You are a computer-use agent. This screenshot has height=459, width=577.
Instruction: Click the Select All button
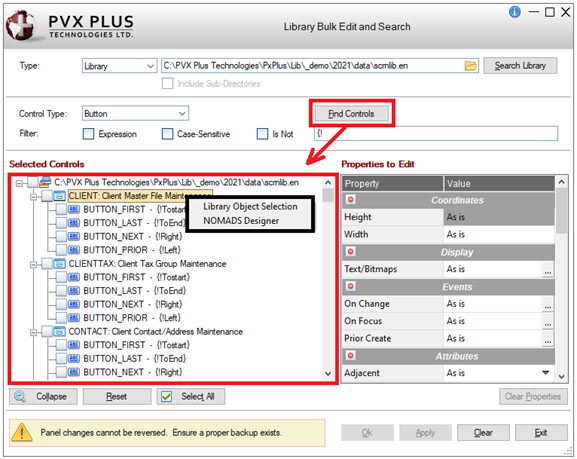point(191,396)
